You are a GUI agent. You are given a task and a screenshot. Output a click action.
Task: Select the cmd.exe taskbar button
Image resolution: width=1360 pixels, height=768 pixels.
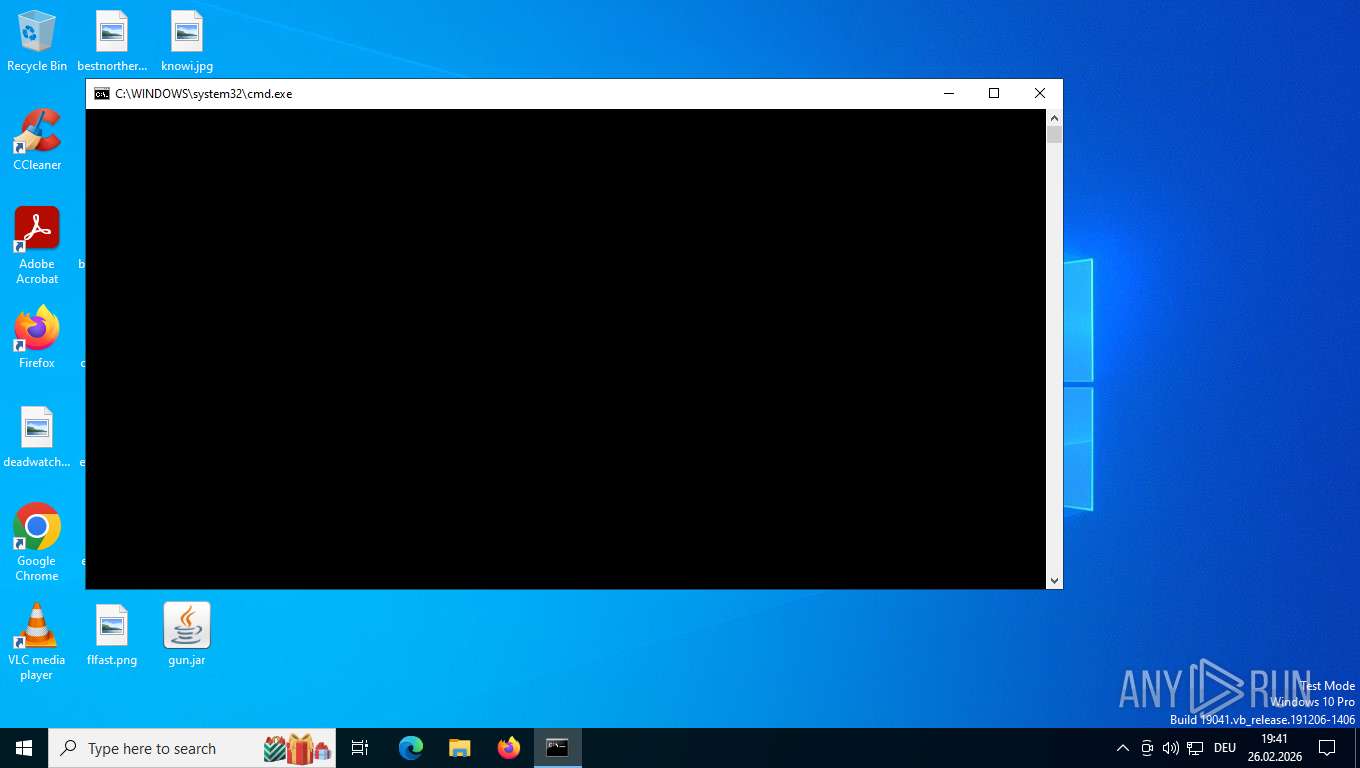pos(558,748)
